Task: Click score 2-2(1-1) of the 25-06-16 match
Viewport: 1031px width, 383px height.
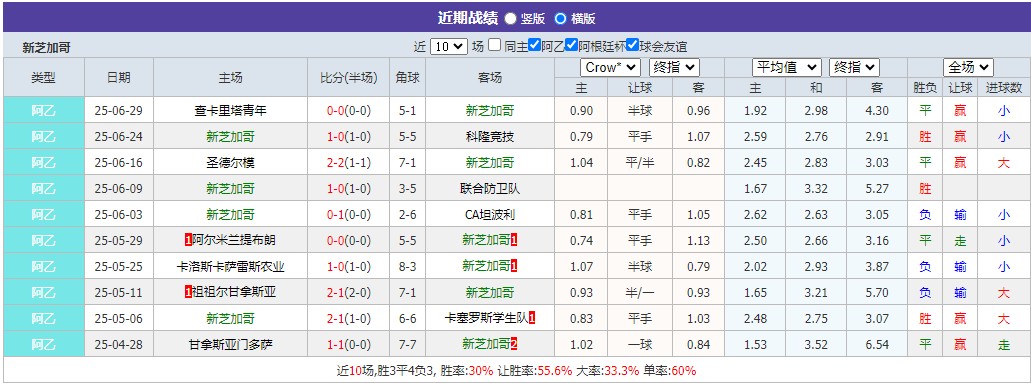Action: (x=348, y=163)
